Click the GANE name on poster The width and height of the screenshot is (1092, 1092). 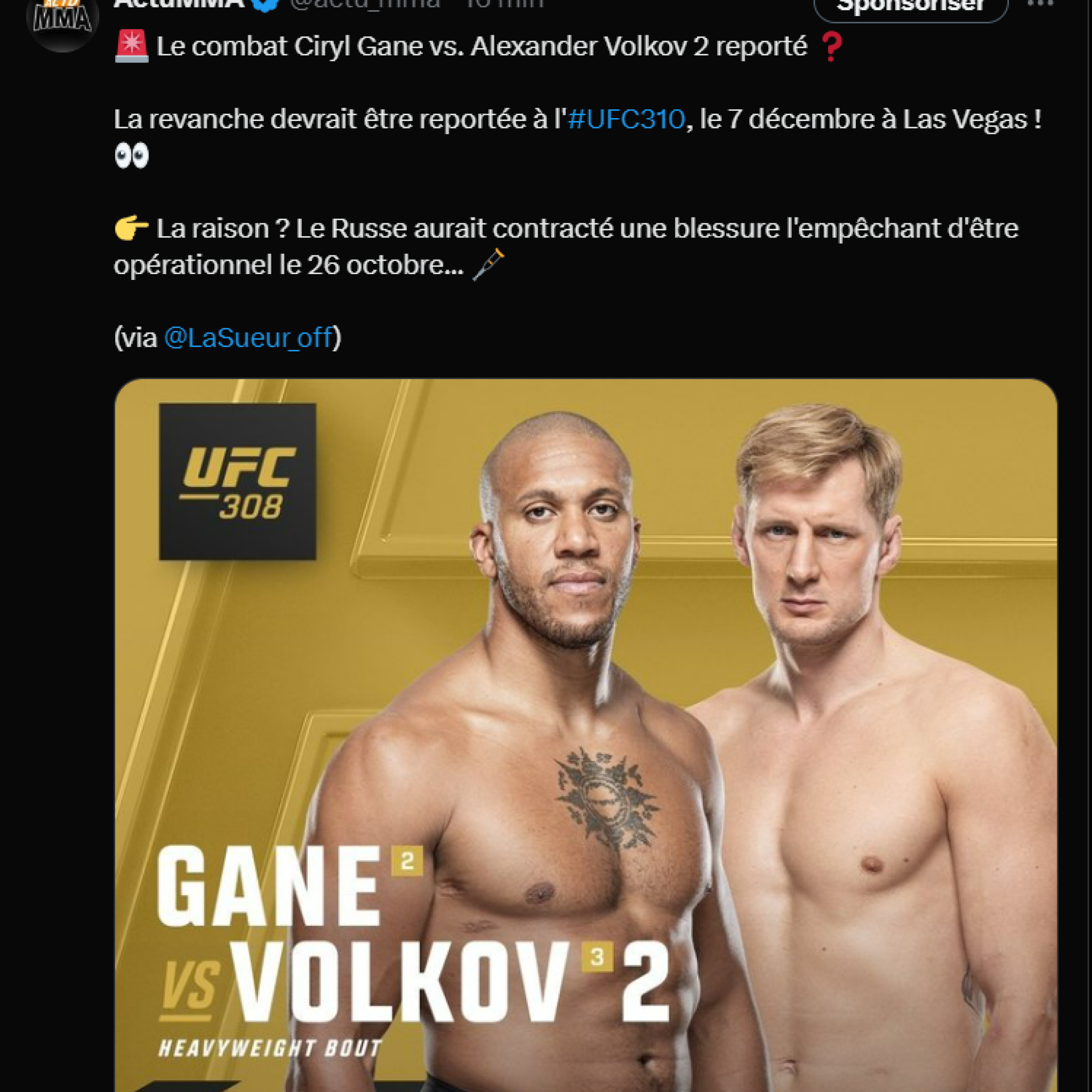(268, 887)
